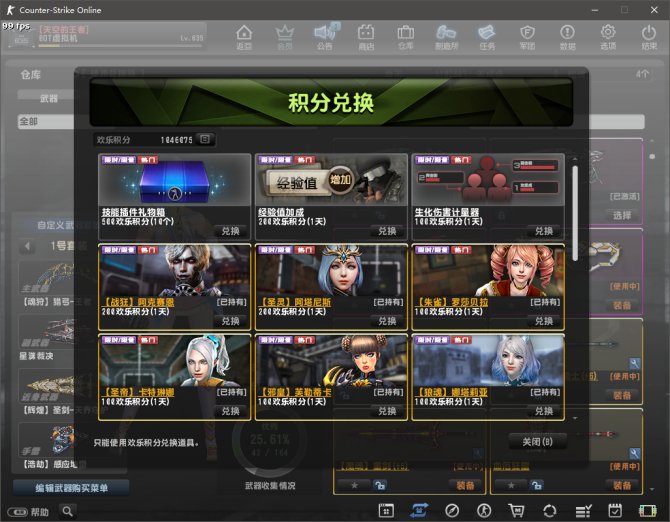Image resolution: width=670 pixels, height=522 pixels.
Task: Open the 商店 shop icon
Action: pos(366,37)
